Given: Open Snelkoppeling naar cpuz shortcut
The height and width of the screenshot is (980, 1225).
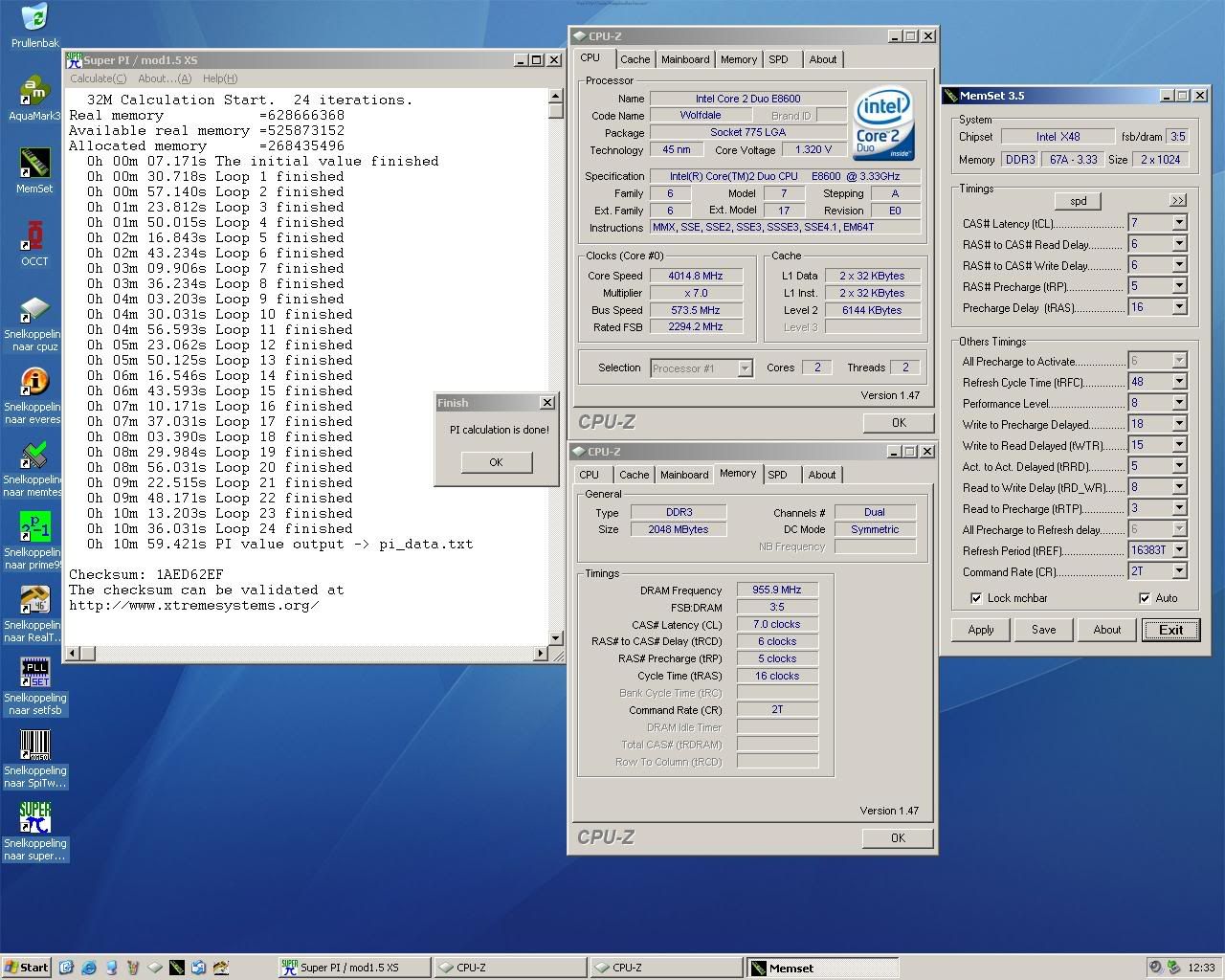Looking at the screenshot, I should point(34,311).
